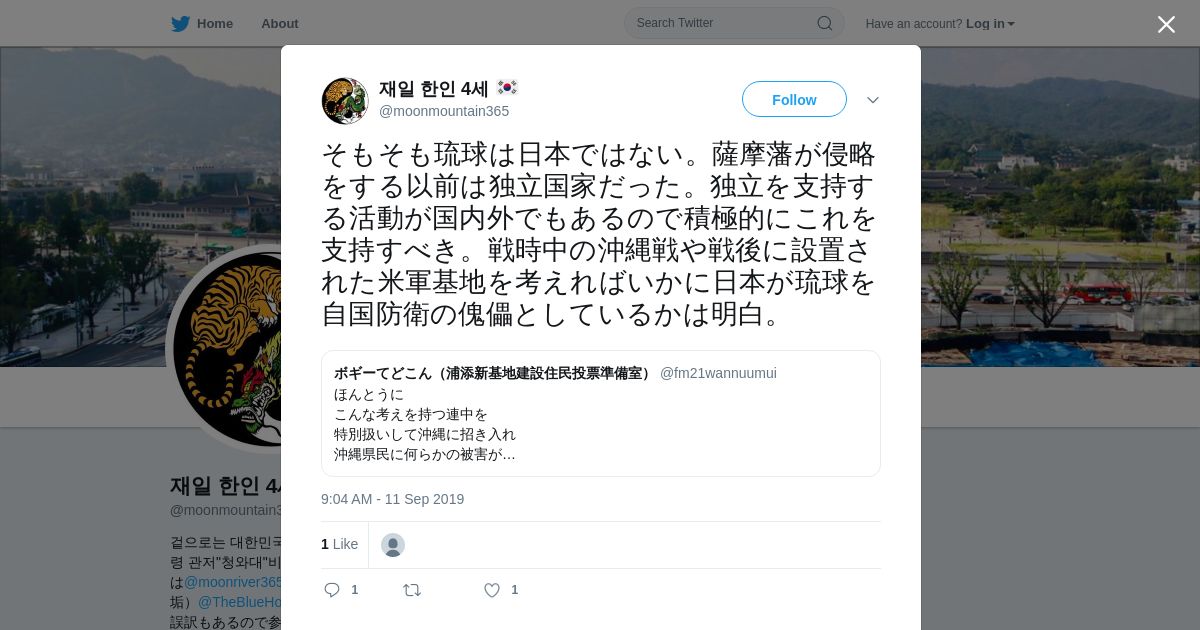1200x630 pixels.
Task: Like the tweet with the heart icon
Action: 492,590
